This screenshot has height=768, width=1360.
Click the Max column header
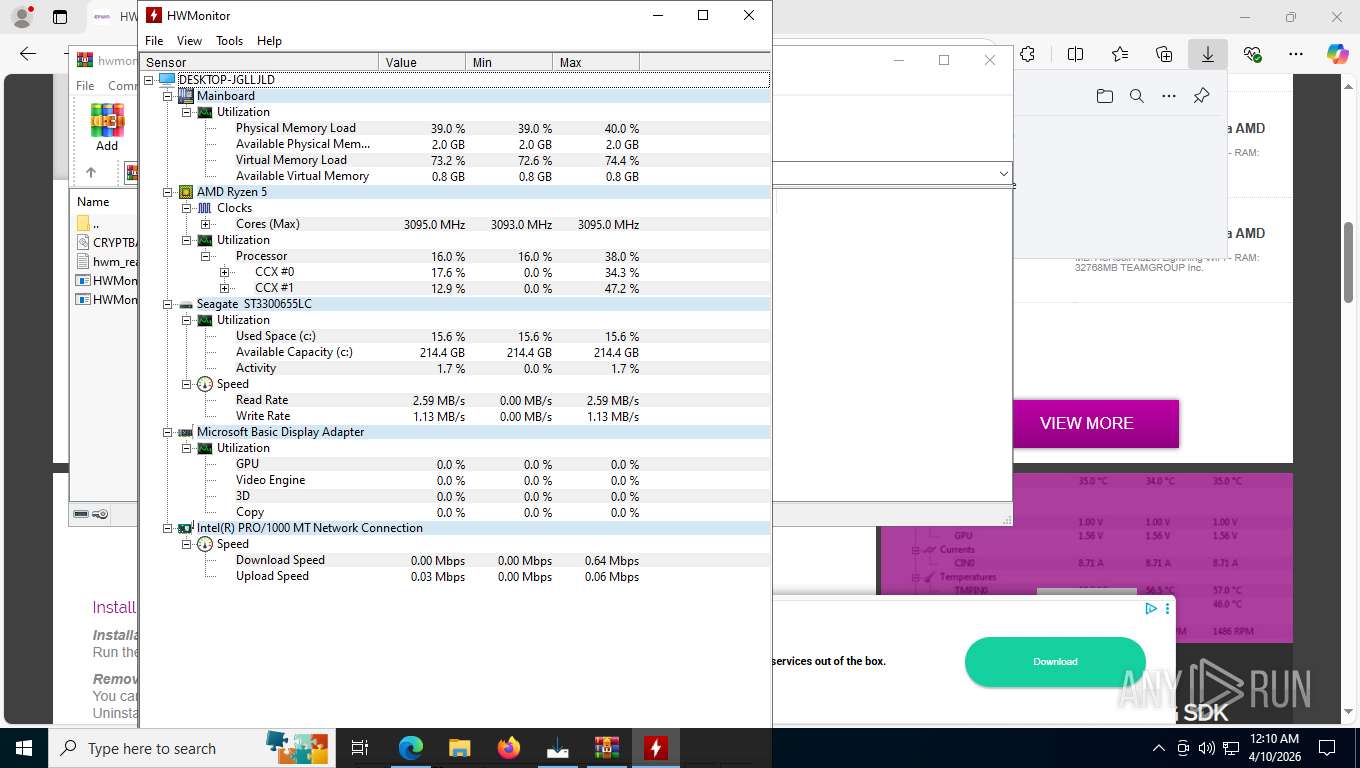596,62
